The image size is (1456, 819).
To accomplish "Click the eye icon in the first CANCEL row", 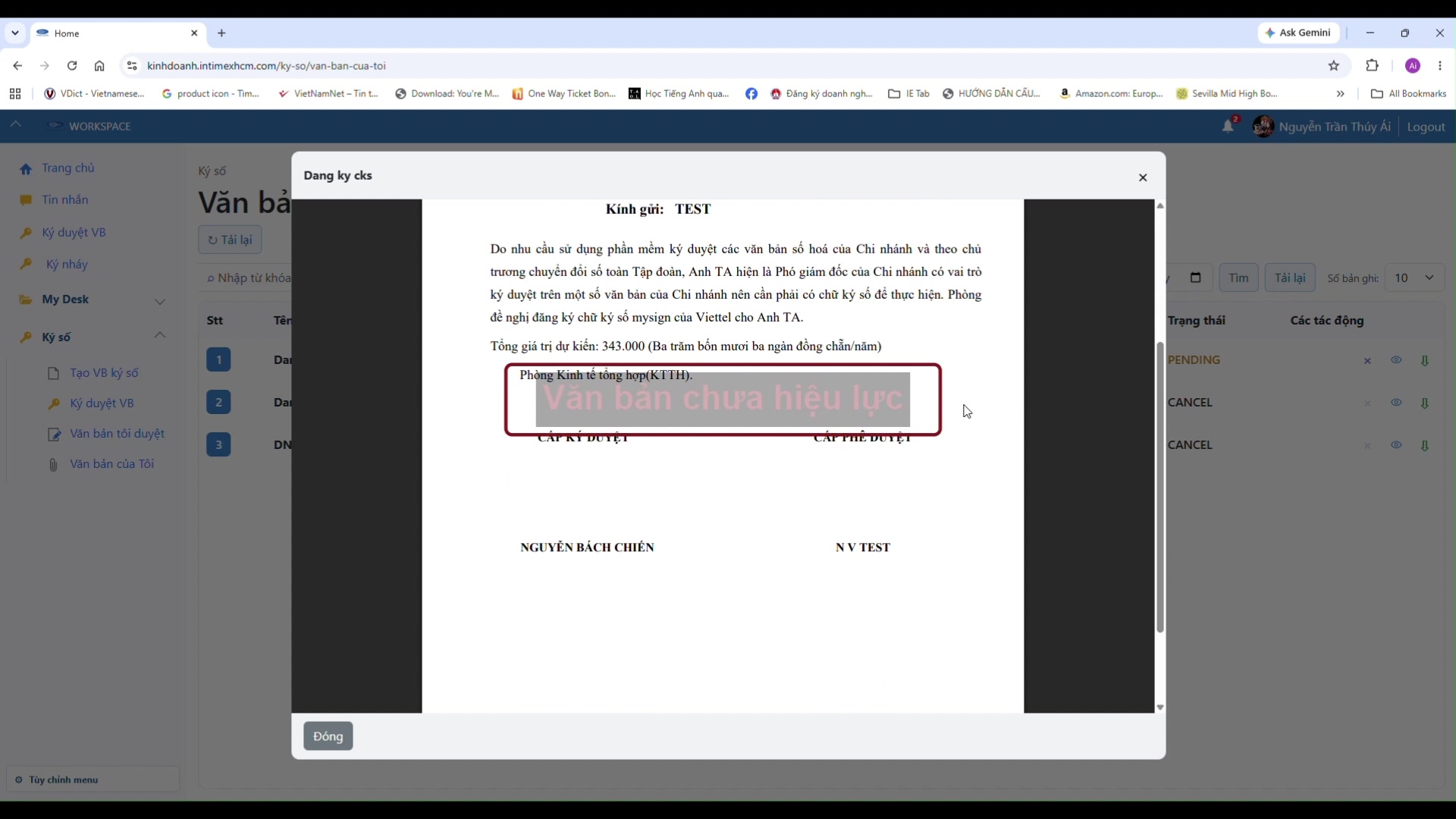I will (x=1396, y=403).
